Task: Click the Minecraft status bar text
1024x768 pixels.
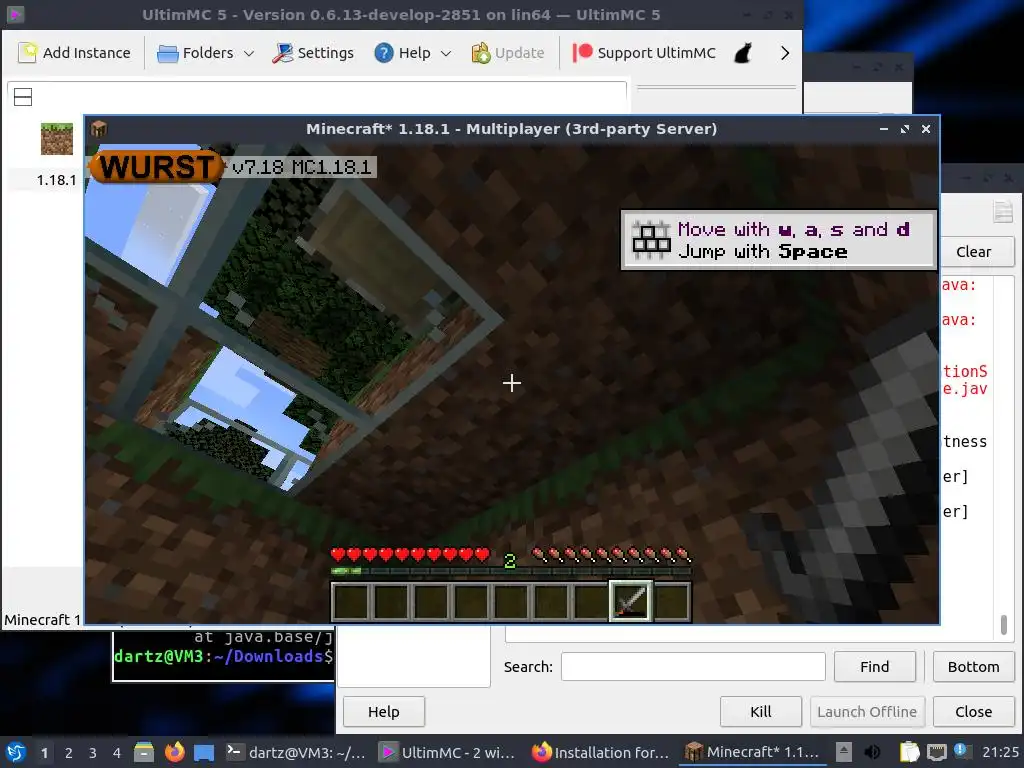Action: 42,620
